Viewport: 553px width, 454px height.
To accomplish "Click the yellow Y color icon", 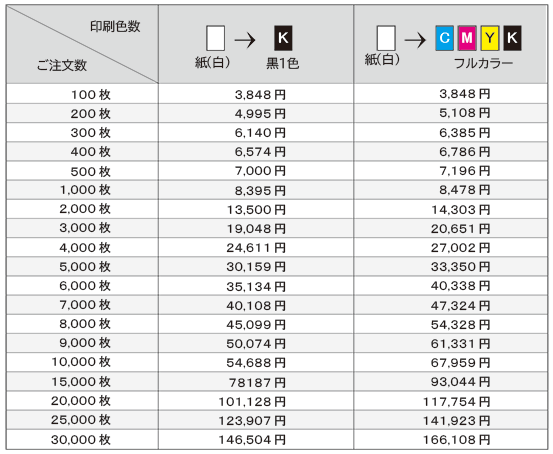I will [490, 38].
